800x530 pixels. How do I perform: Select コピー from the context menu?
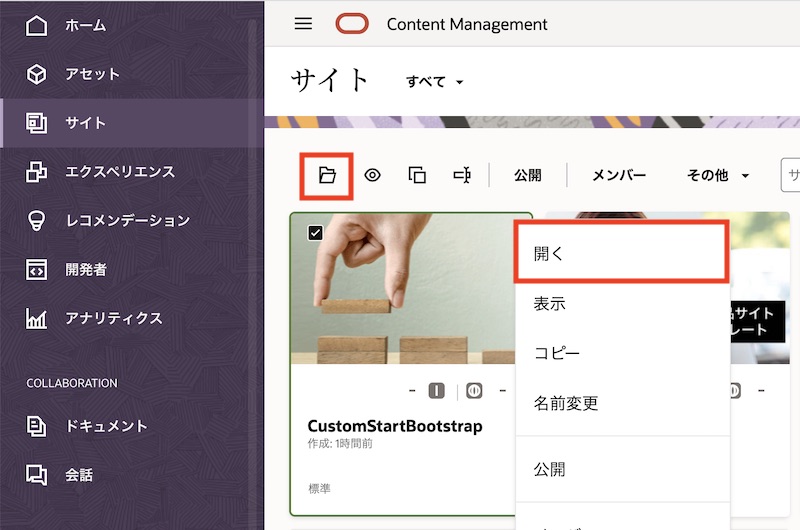pyautogui.click(x=557, y=354)
